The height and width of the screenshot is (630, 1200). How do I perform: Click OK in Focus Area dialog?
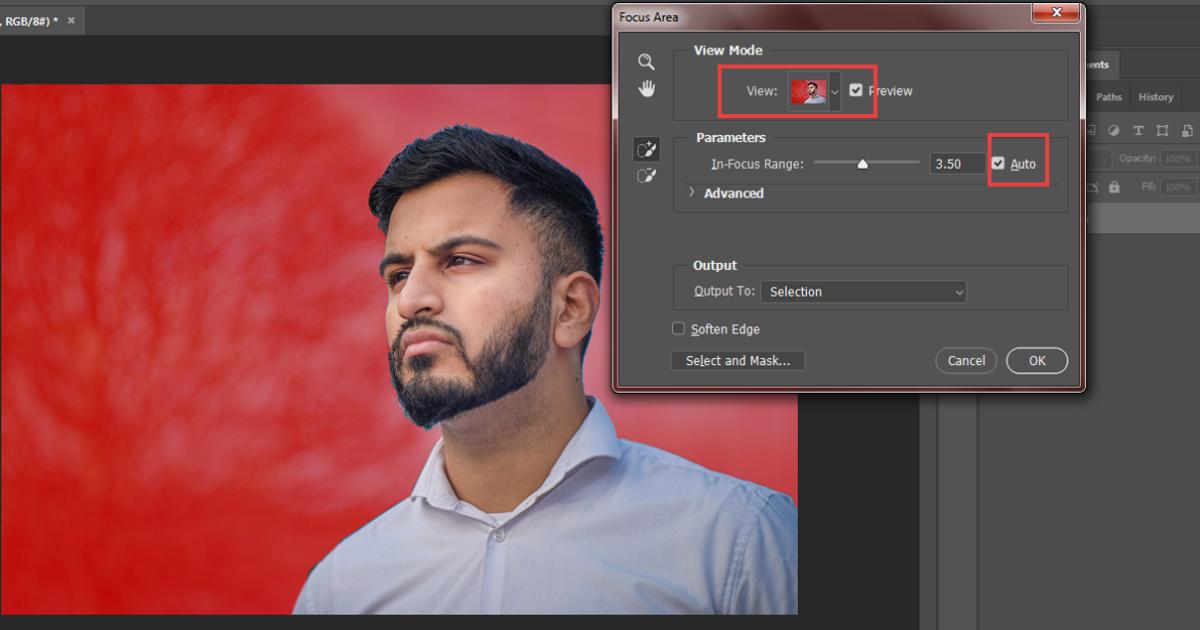pos(1037,361)
